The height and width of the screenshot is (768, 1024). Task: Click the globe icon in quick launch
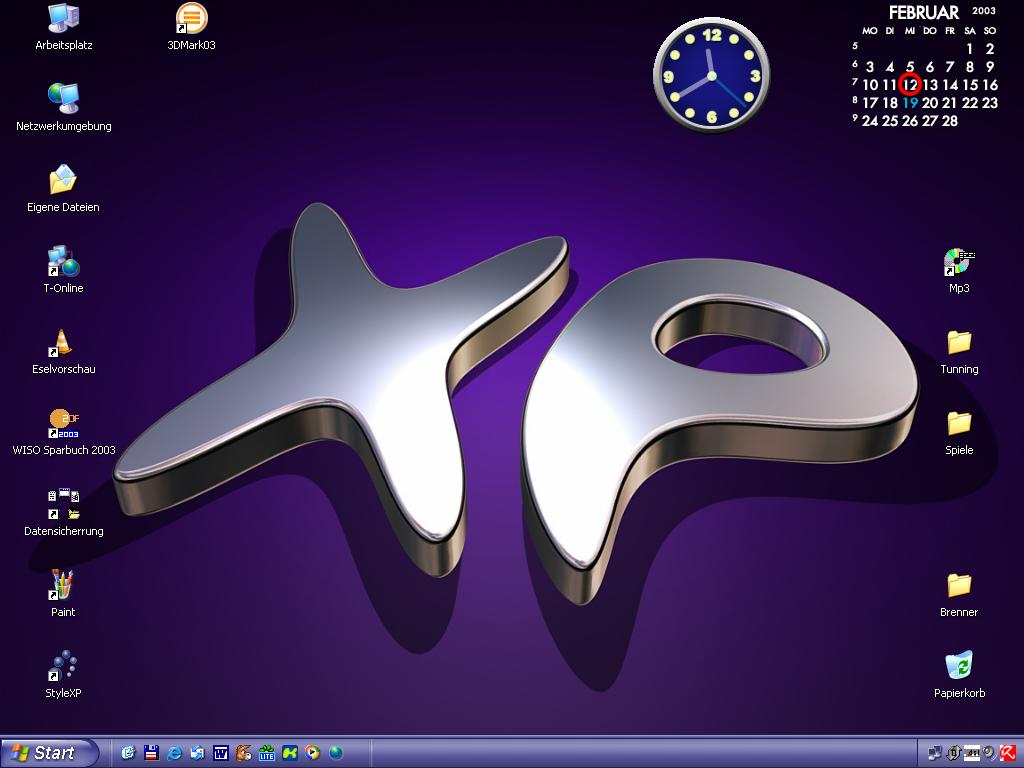point(336,753)
